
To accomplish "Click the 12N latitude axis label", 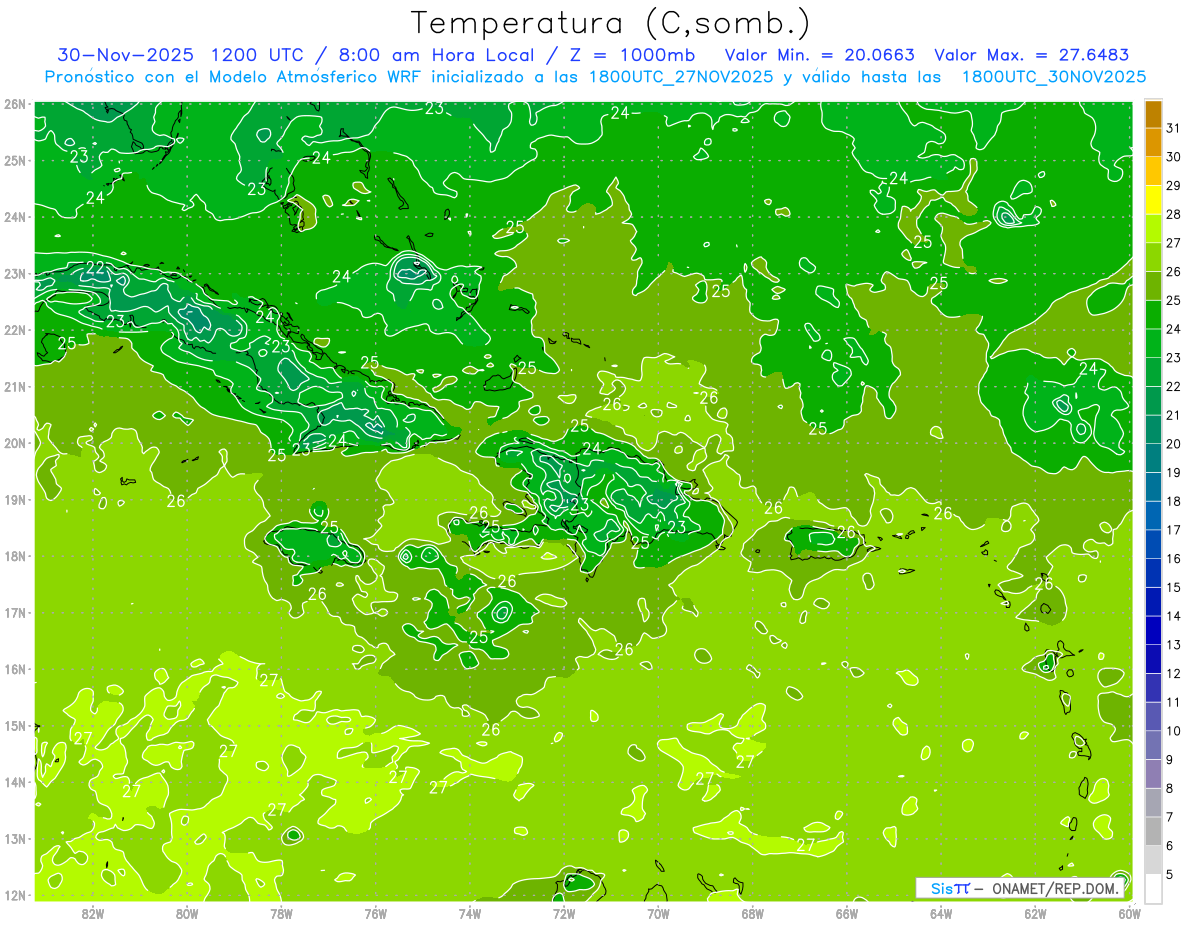I will [15, 895].
